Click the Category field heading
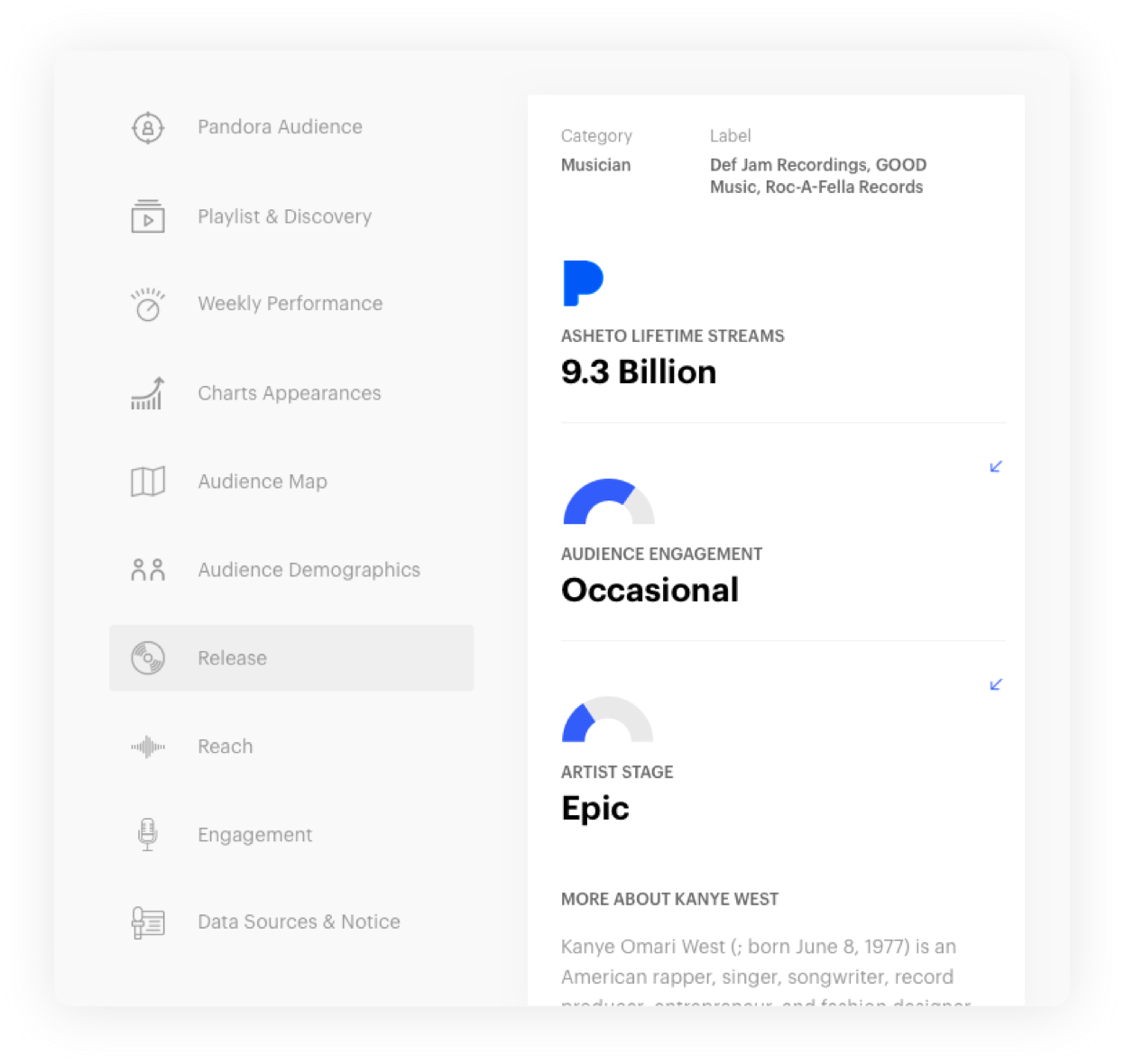The width and height of the screenshot is (1124, 1064). coord(596,136)
